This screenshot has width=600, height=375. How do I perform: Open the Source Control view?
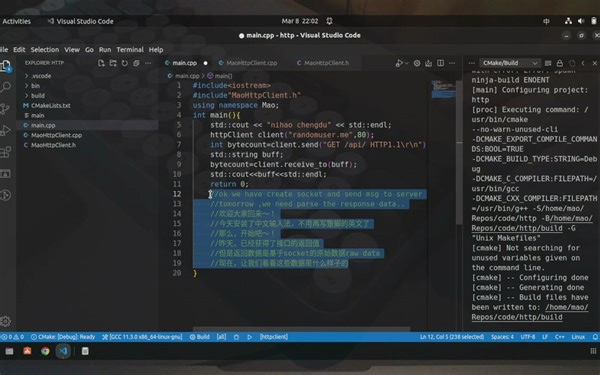click(x=5, y=109)
